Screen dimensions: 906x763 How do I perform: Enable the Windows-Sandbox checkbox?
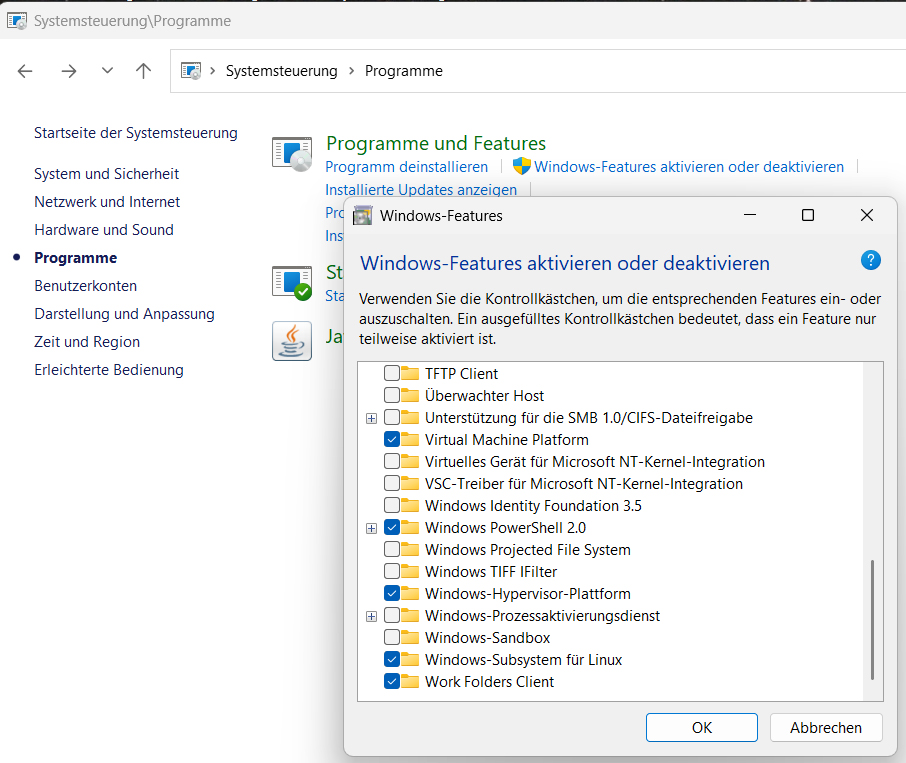[392, 638]
